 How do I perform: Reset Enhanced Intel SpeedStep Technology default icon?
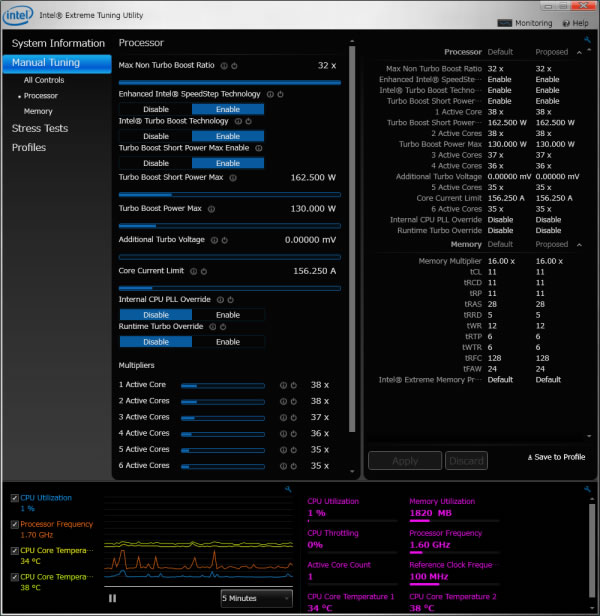(280, 94)
